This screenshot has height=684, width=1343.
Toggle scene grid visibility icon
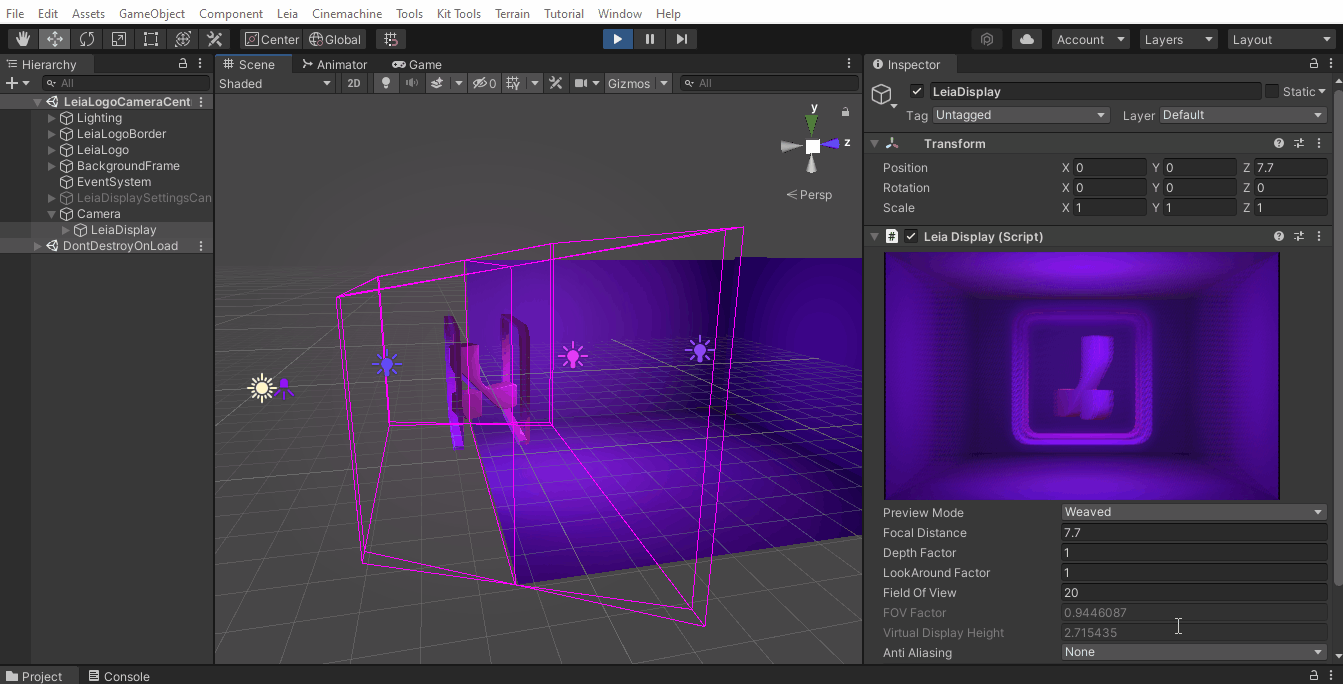513,83
